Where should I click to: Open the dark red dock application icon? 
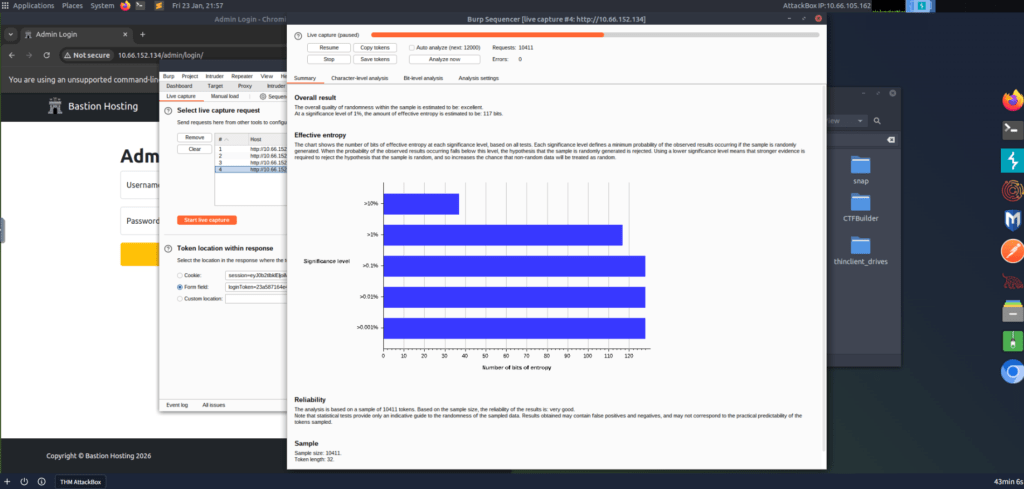[1012, 281]
